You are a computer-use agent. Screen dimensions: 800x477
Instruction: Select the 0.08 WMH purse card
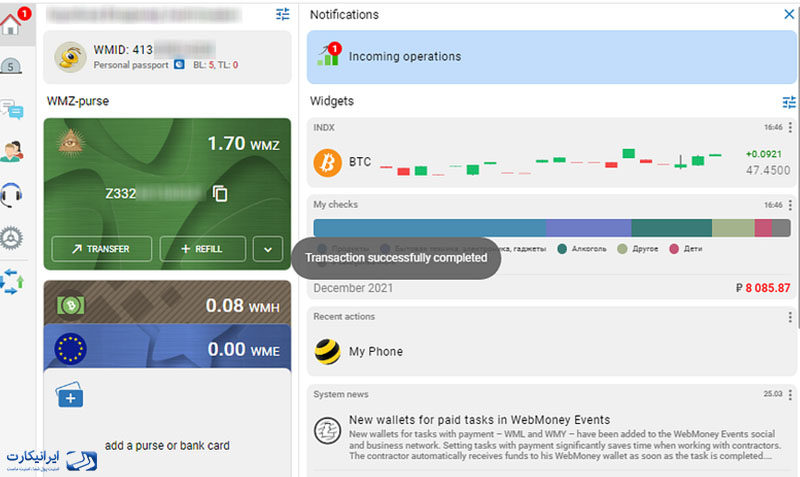(167, 302)
